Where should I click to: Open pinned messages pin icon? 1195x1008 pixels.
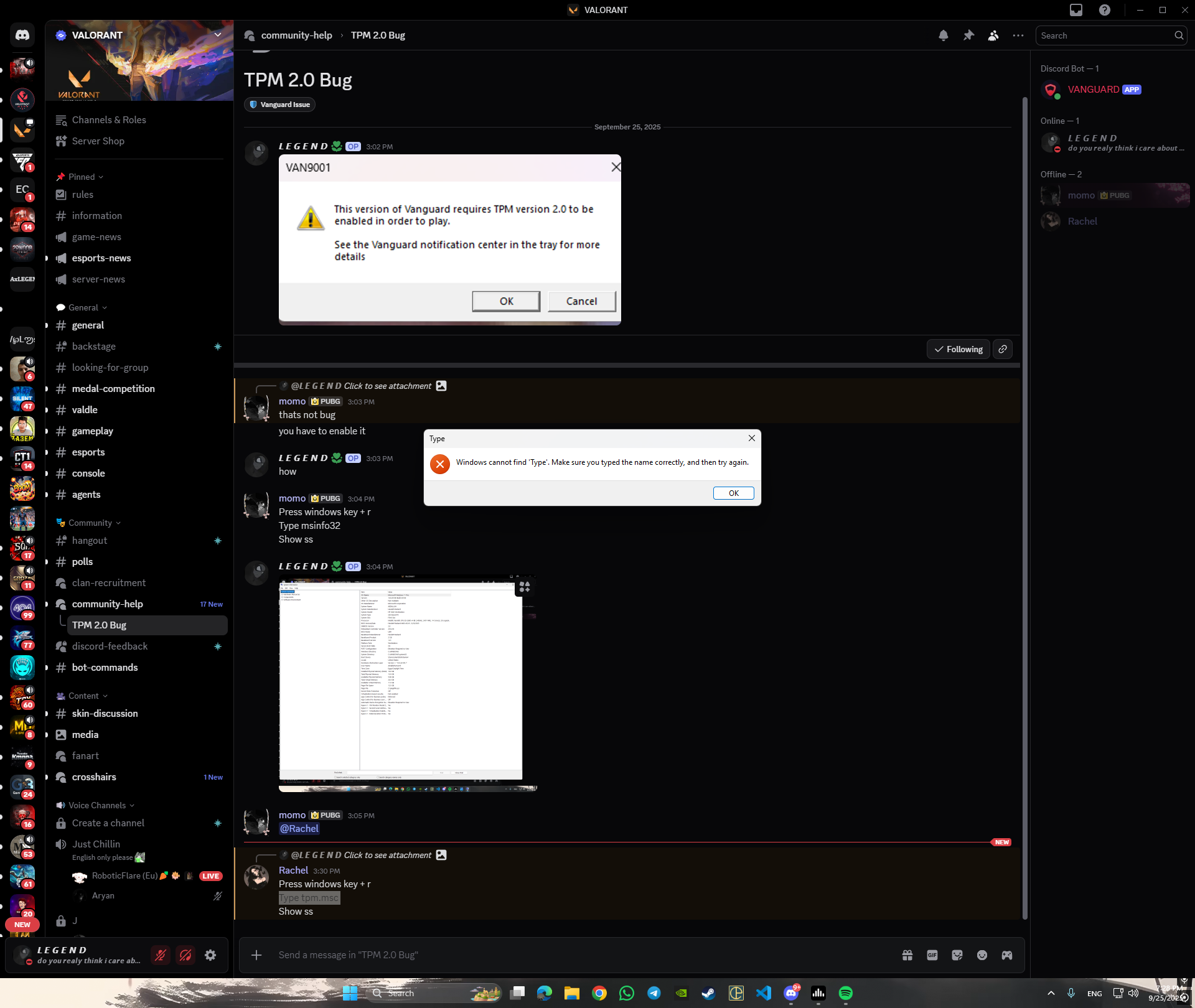pos(968,35)
